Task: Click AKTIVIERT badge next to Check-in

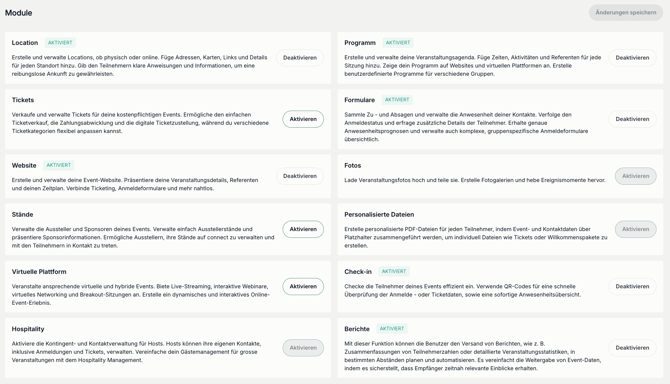Action: (x=394, y=272)
